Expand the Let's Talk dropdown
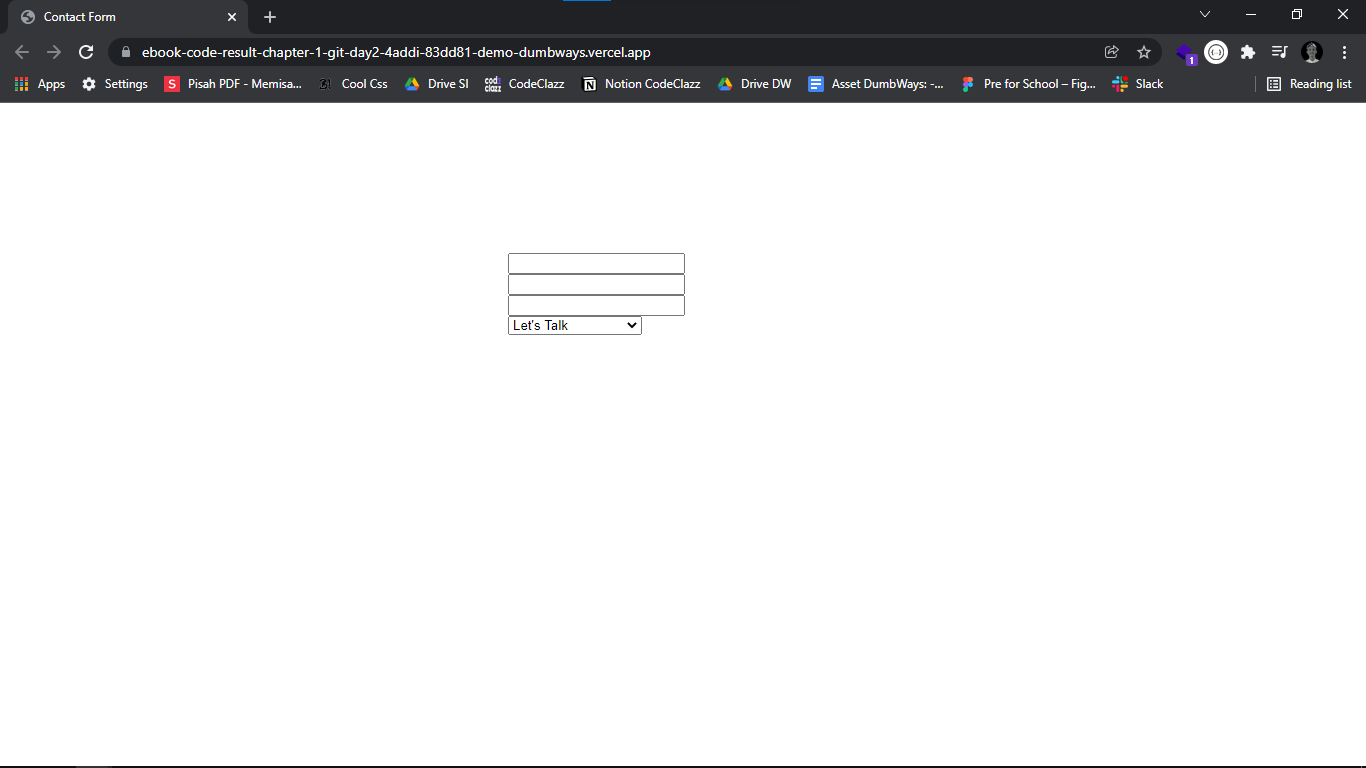 click(x=575, y=325)
